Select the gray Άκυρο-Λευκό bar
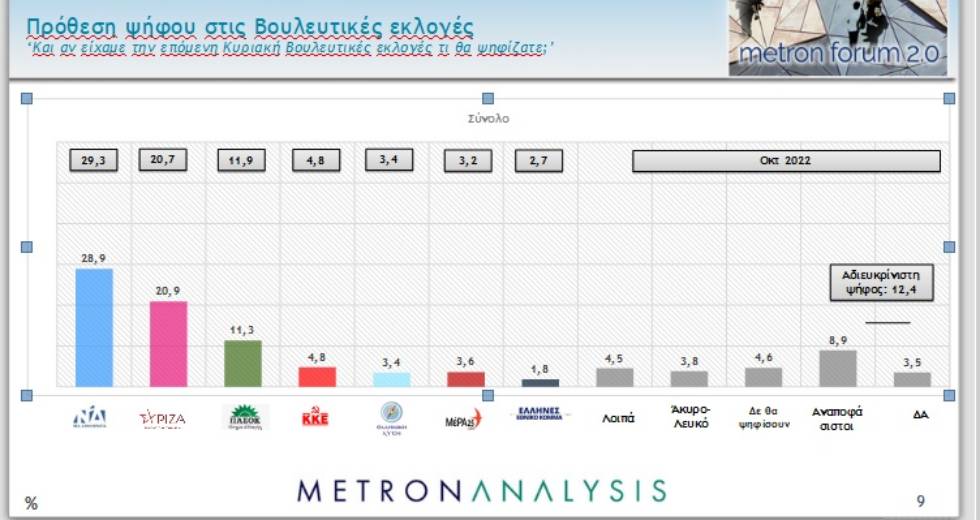980x520 pixels. point(689,379)
